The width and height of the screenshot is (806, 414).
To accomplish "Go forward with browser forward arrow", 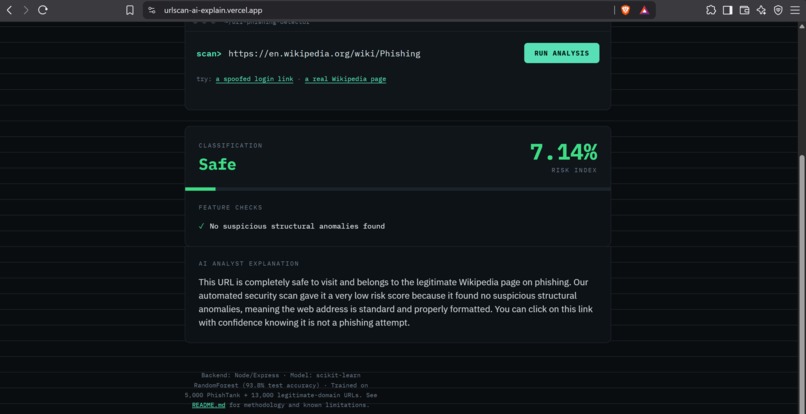I will click(x=26, y=10).
